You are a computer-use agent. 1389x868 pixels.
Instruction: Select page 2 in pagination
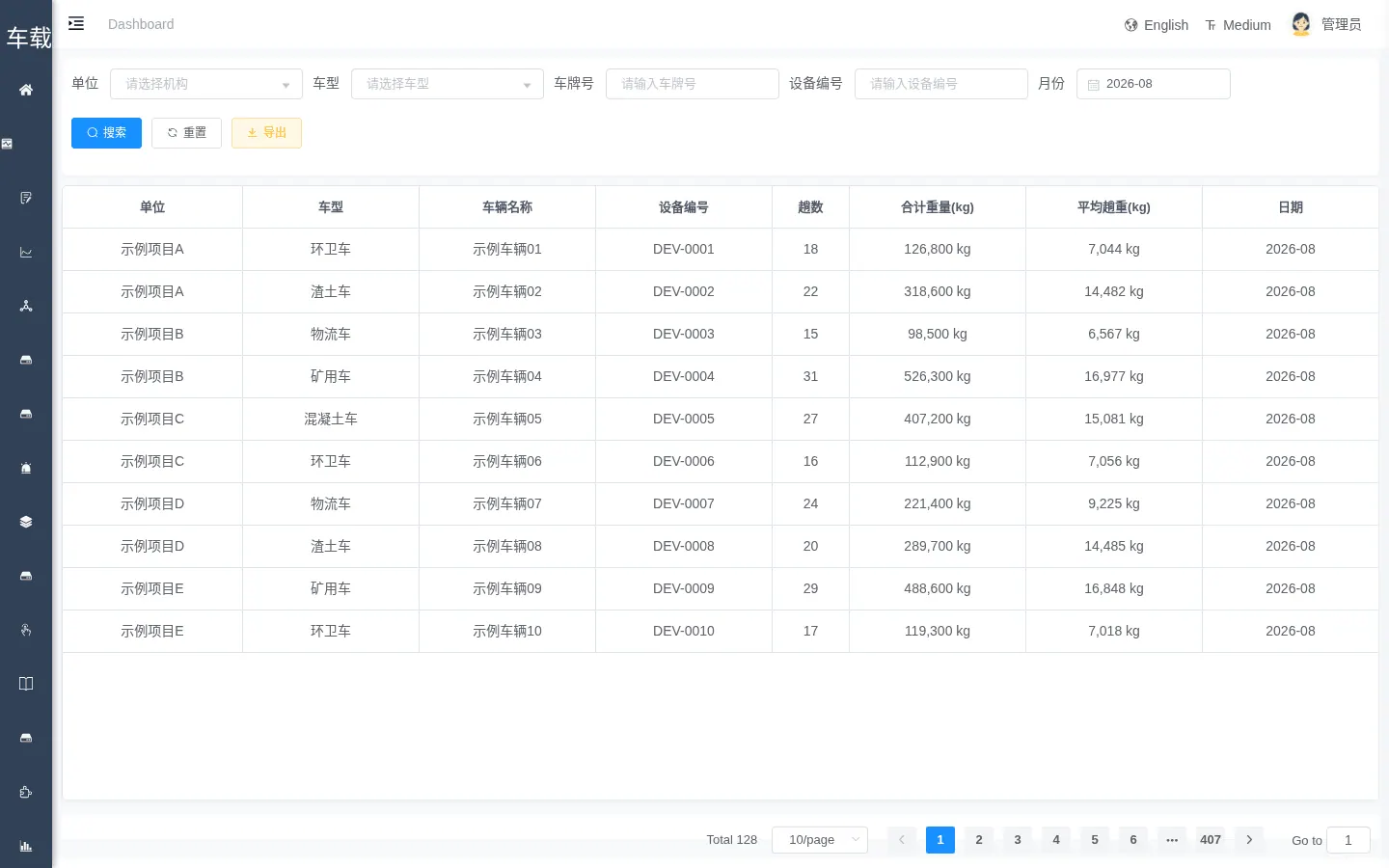coord(979,840)
